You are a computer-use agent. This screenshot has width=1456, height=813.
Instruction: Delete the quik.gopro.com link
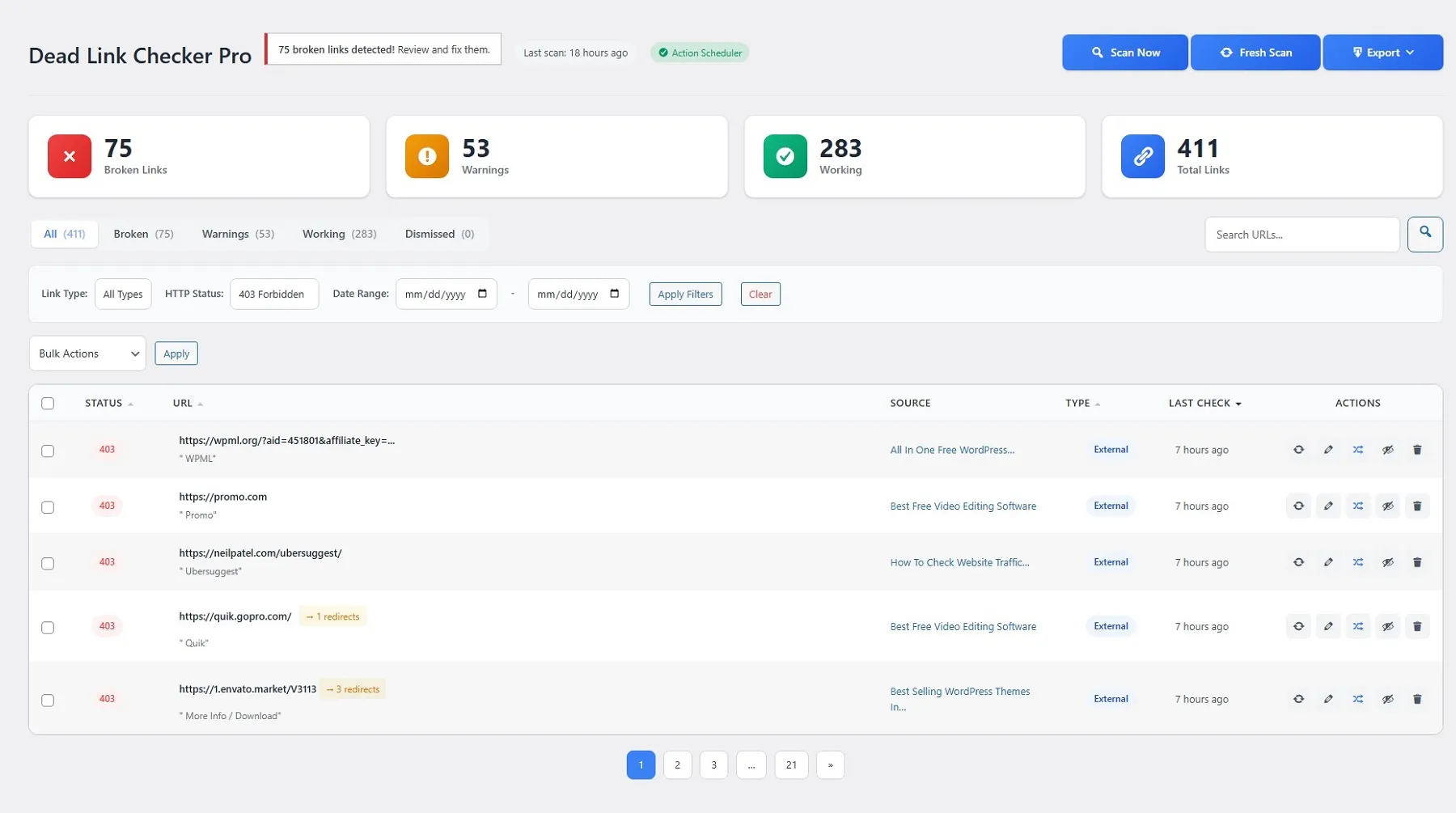coord(1417,626)
